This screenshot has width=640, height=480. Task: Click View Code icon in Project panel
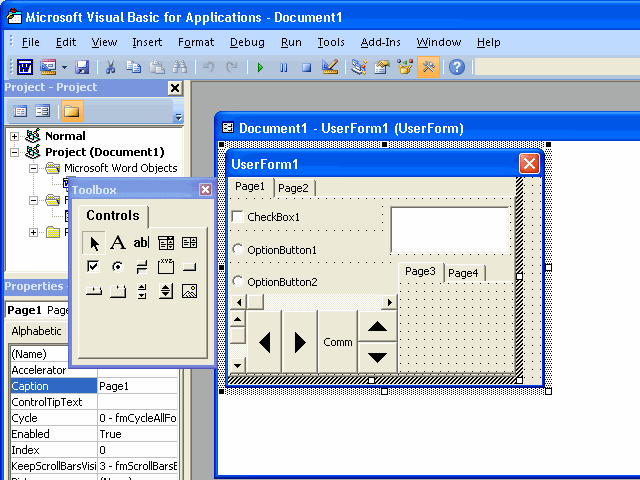[x=20, y=111]
